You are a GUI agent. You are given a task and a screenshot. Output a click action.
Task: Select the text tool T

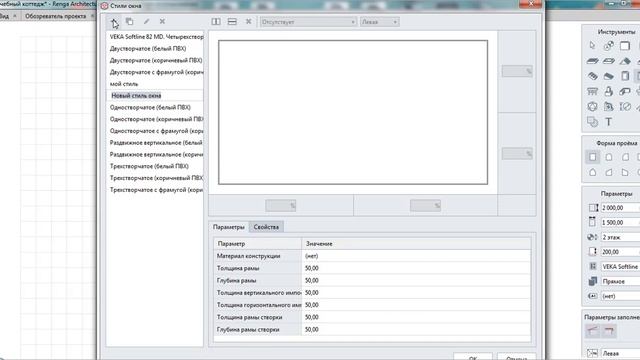[x=609, y=122]
